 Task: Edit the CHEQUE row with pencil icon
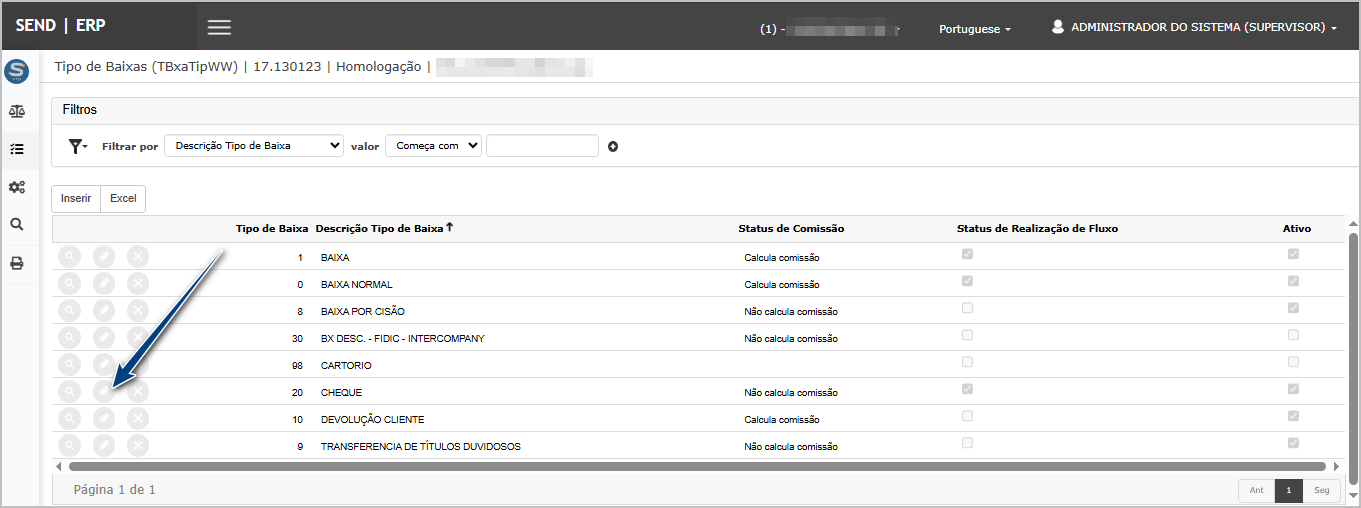[104, 392]
